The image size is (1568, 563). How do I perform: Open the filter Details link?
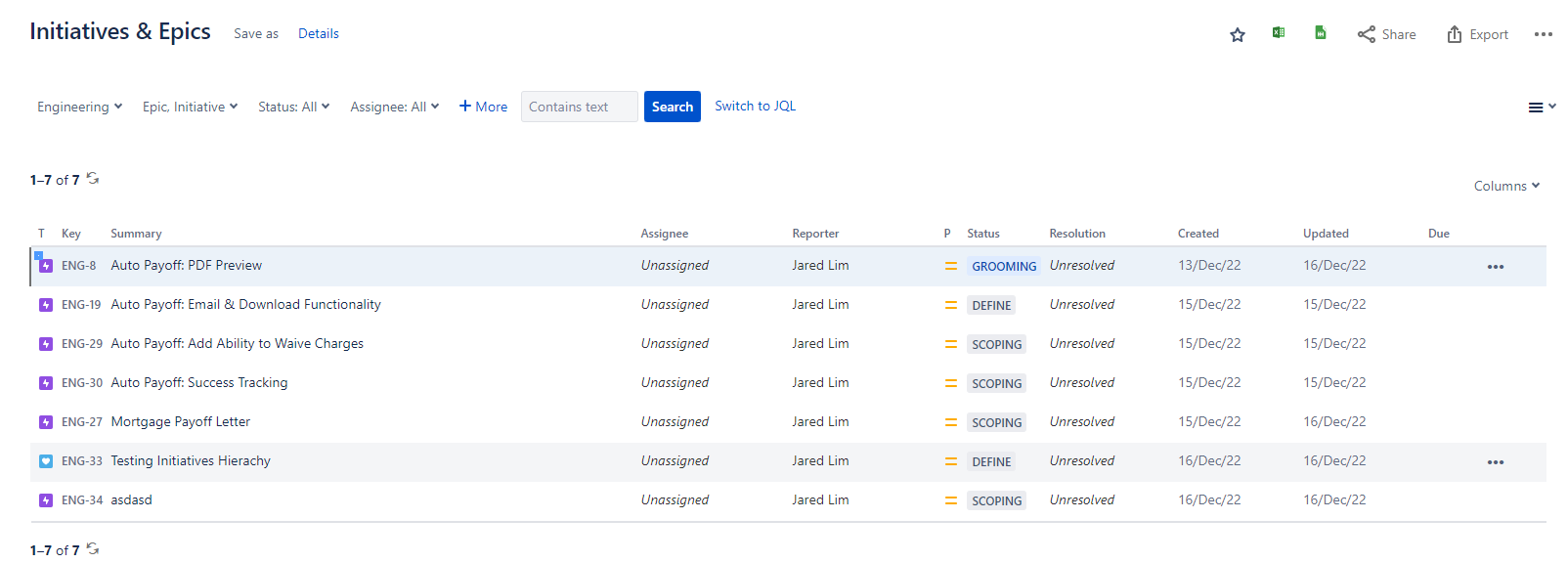coord(319,33)
